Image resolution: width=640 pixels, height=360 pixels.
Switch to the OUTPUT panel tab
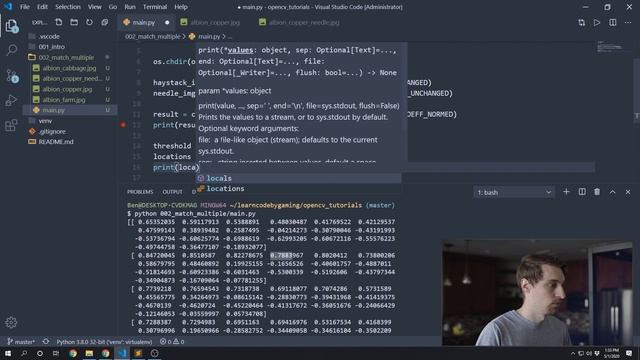pos(172,192)
